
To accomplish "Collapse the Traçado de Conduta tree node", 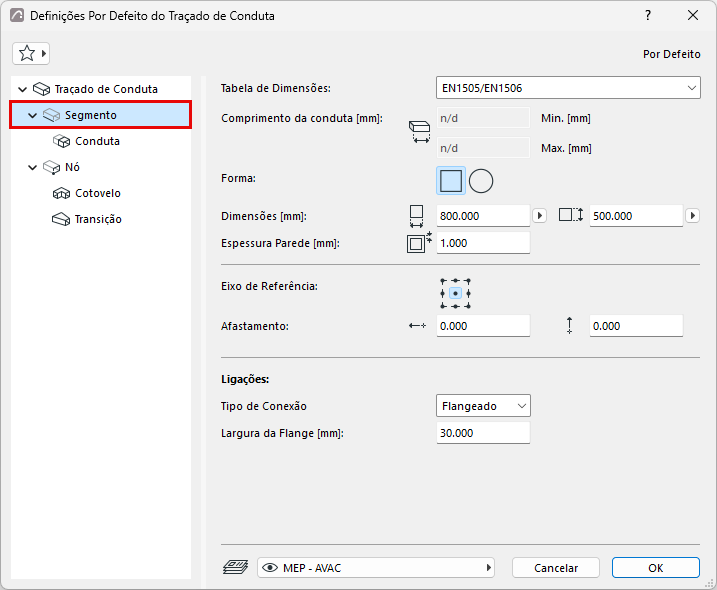I will [22, 89].
